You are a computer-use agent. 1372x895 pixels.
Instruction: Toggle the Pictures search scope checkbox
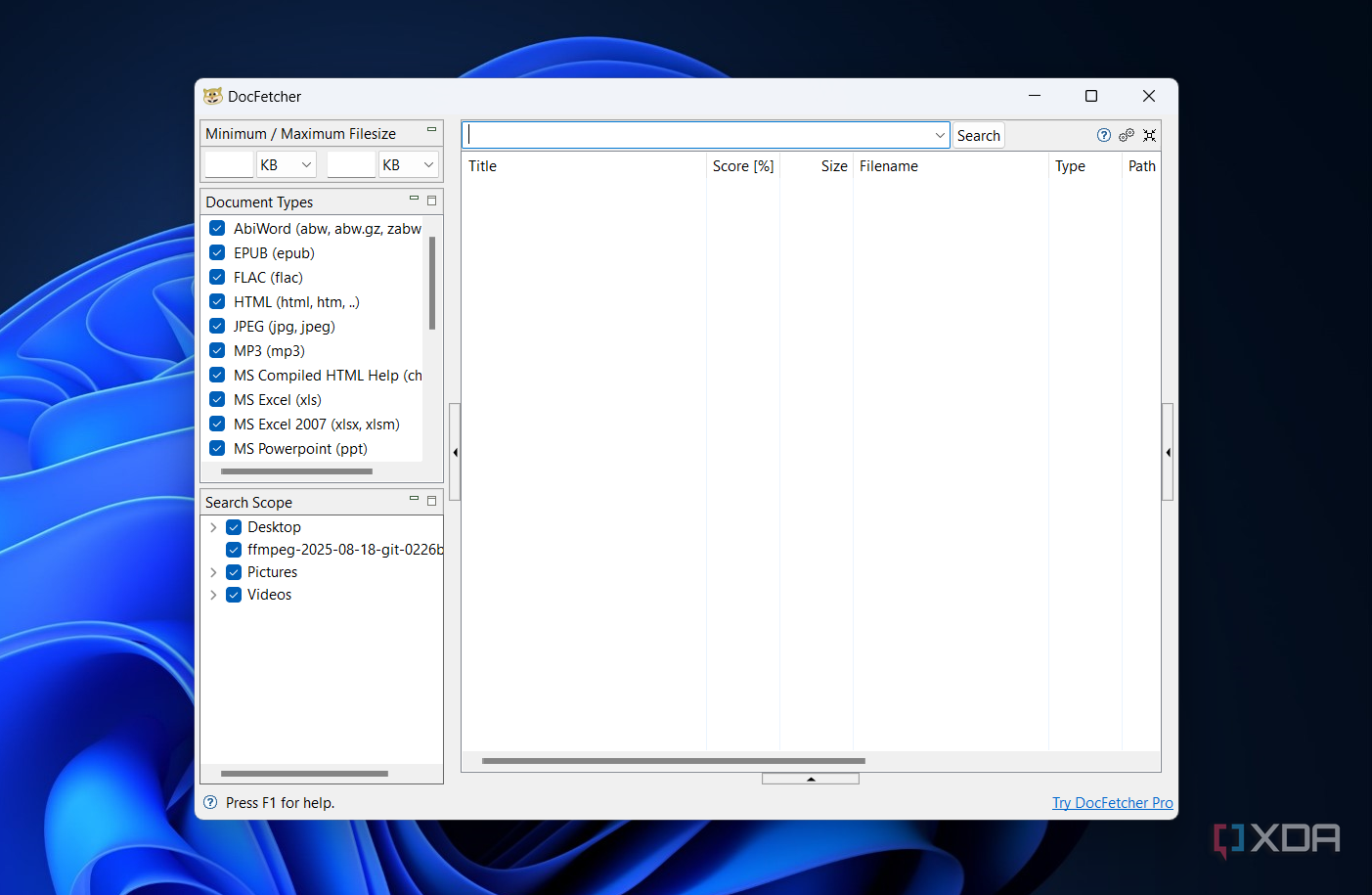tap(234, 572)
